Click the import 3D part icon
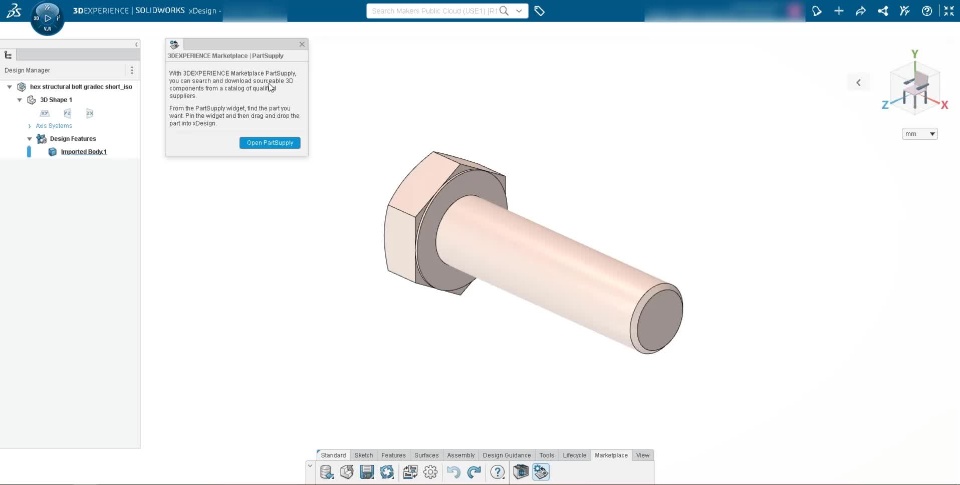Image resolution: width=960 pixels, height=485 pixels. point(347,472)
